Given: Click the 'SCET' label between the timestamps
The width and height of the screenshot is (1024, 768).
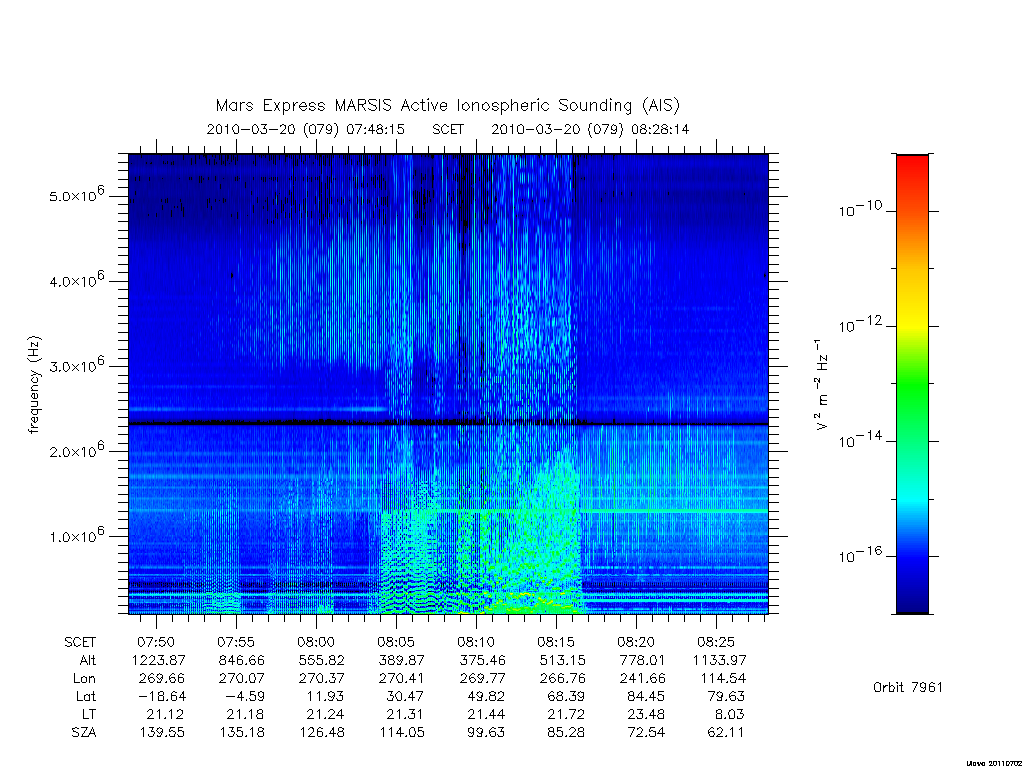Looking at the screenshot, I should coord(448,129).
